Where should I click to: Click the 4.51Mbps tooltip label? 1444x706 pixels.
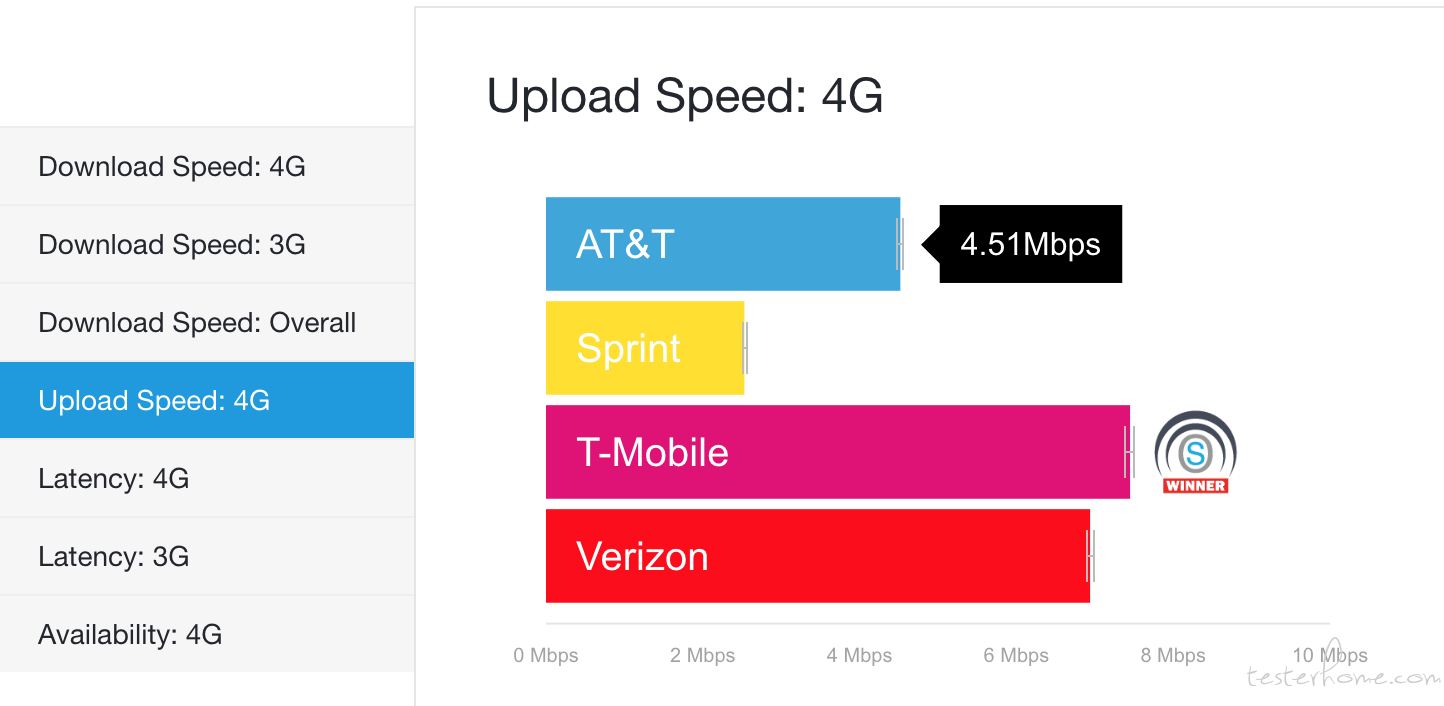[1030, 244]
